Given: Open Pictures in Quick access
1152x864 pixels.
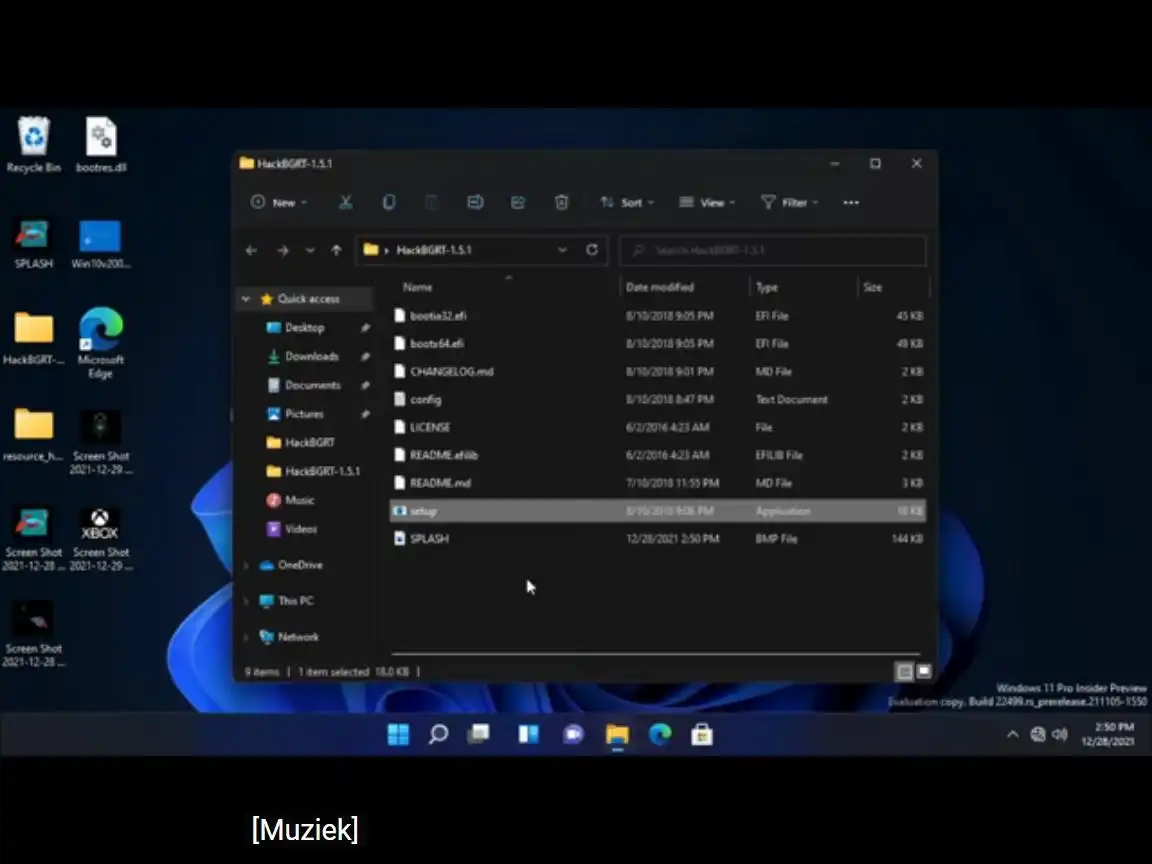Looking at the screenshot, I should (304, 414).
